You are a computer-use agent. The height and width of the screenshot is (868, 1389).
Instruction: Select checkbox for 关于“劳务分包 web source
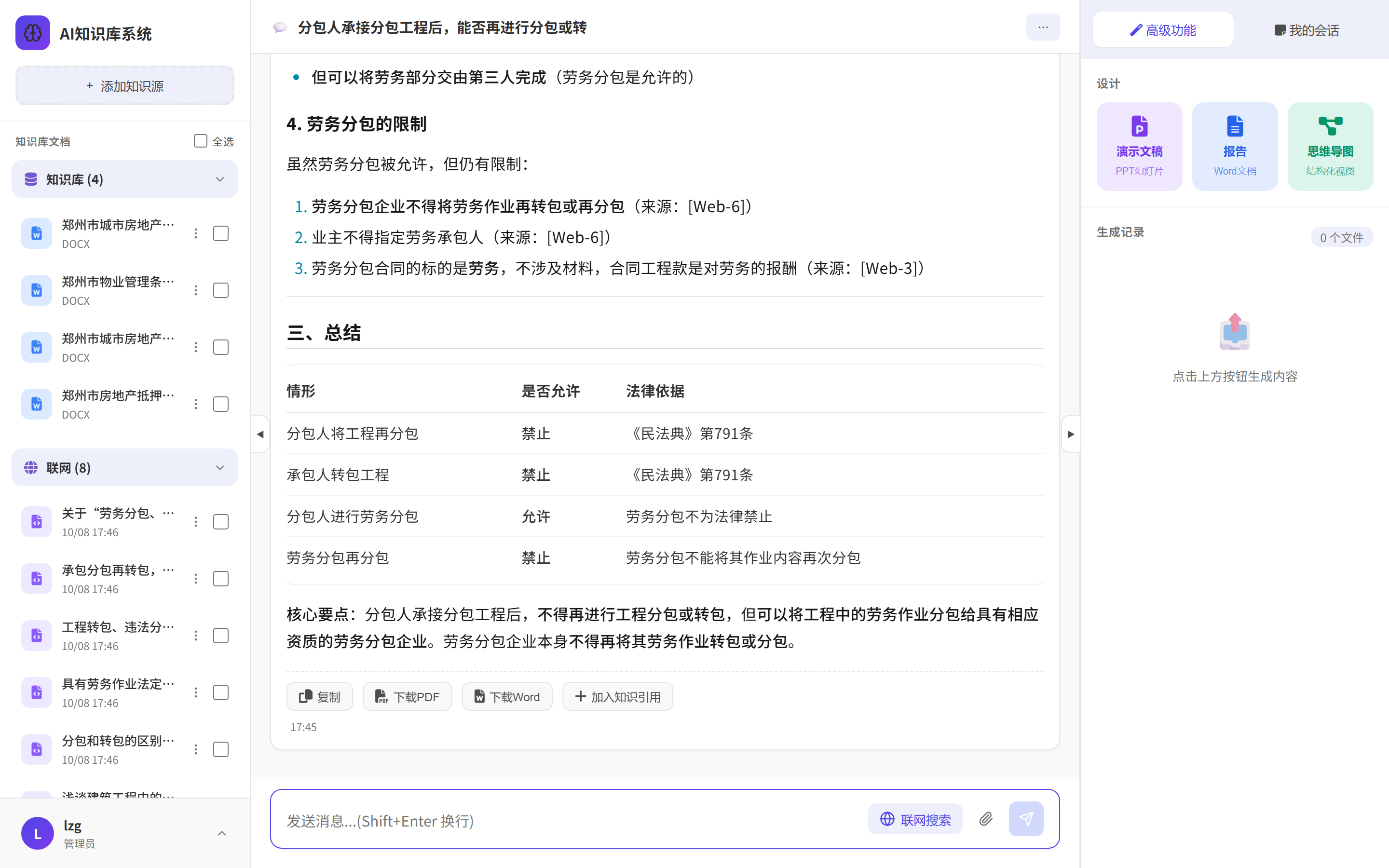[221, 522]
